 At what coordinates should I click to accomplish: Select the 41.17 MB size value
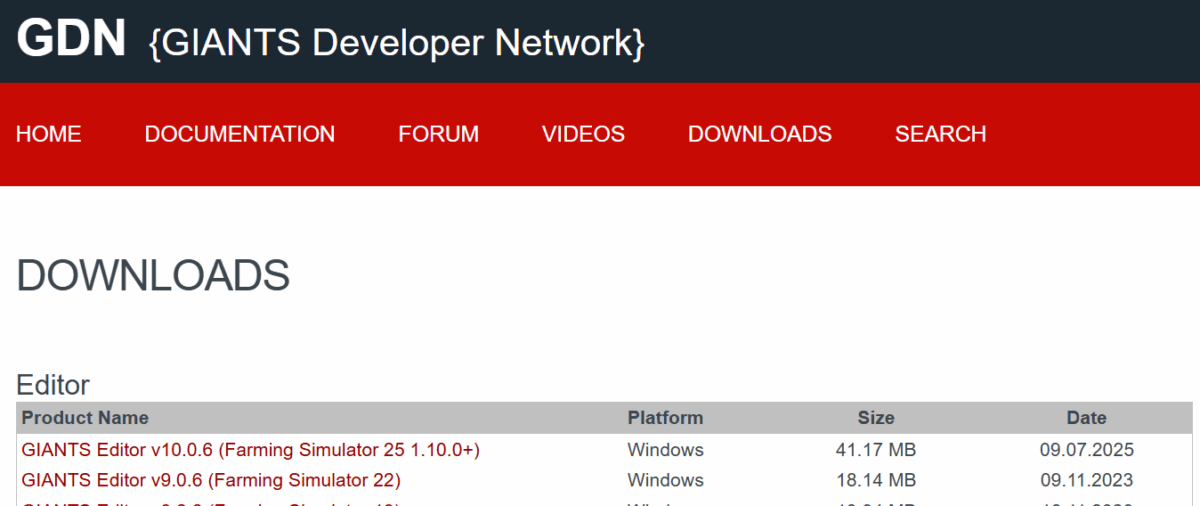(876, 450)
